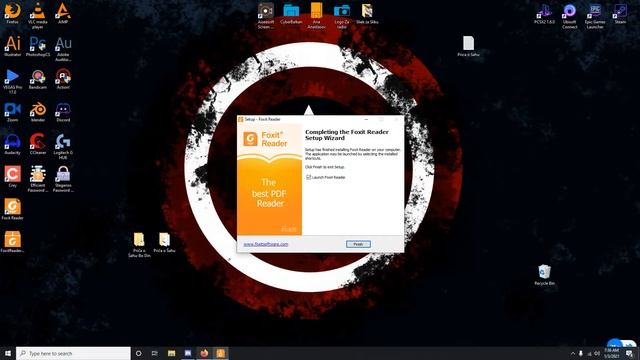This screenshot has width=640, height=360.
Task: Switch to Firefox in the taskbar
Action: pos(204,353)
